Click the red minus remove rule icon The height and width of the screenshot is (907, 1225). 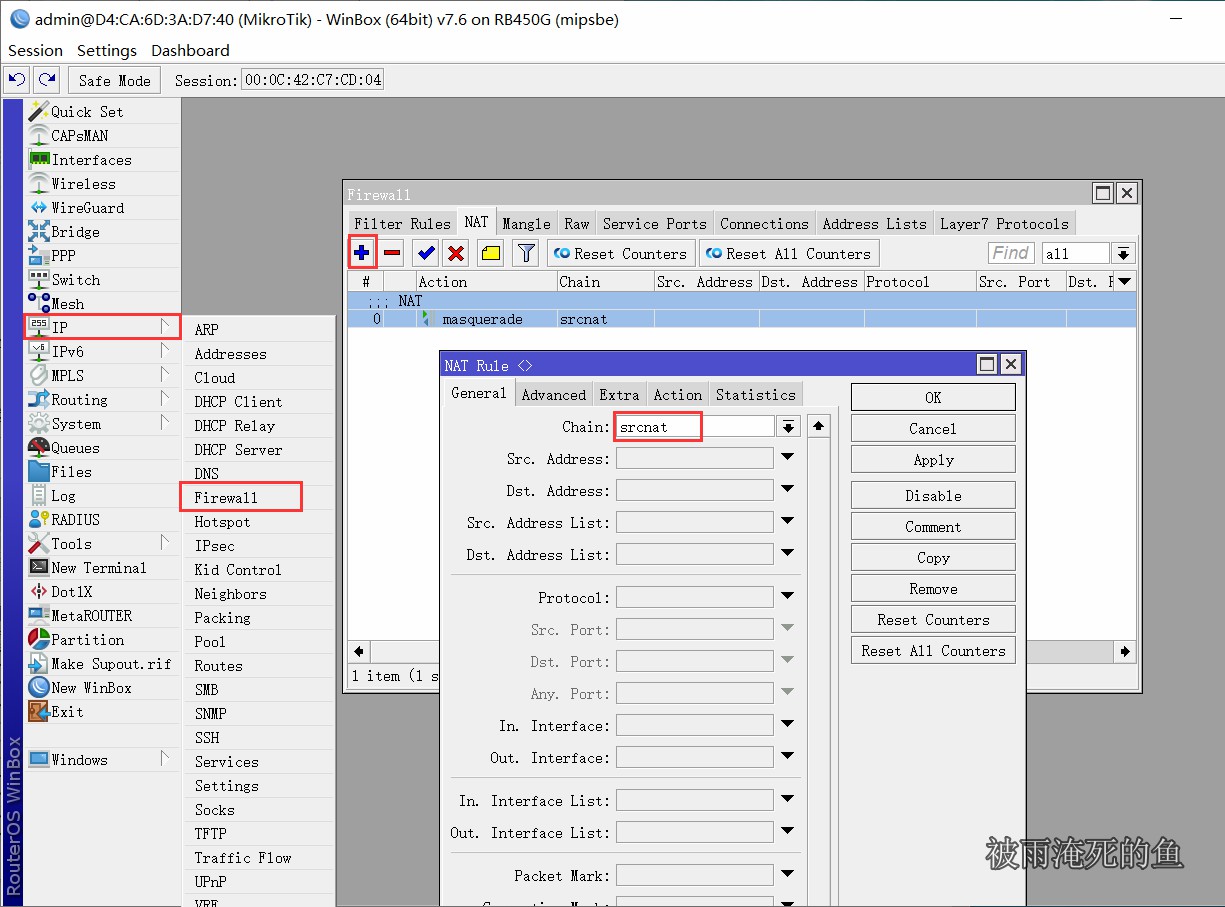392,253
